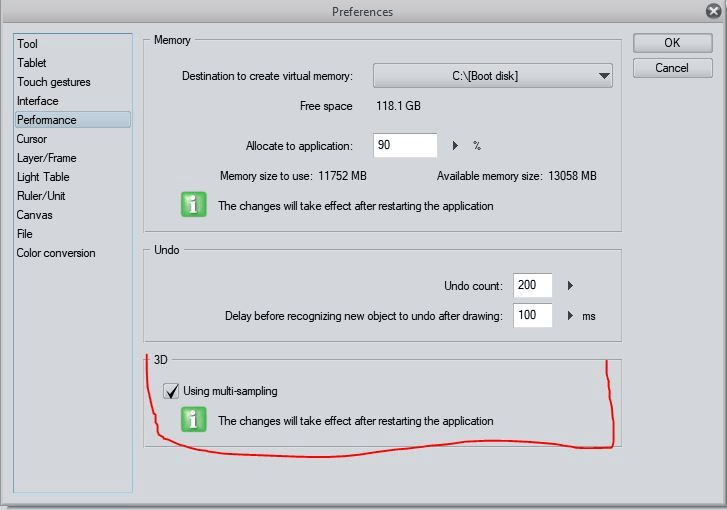727x510 pixels.
Task: Click the Cancel button
Action: pos(672,68)
